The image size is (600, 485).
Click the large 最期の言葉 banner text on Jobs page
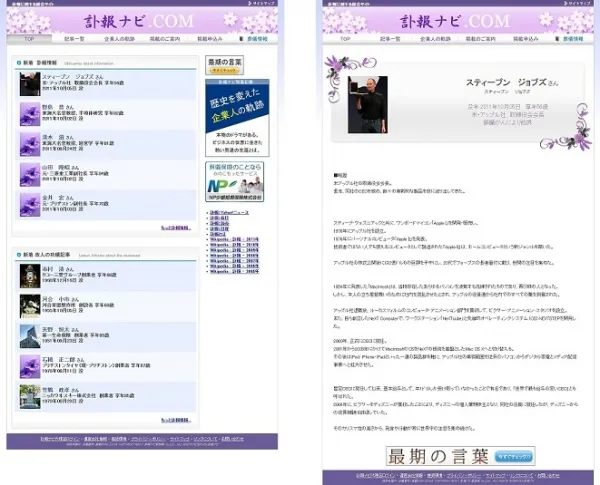(x=439, y=456)
